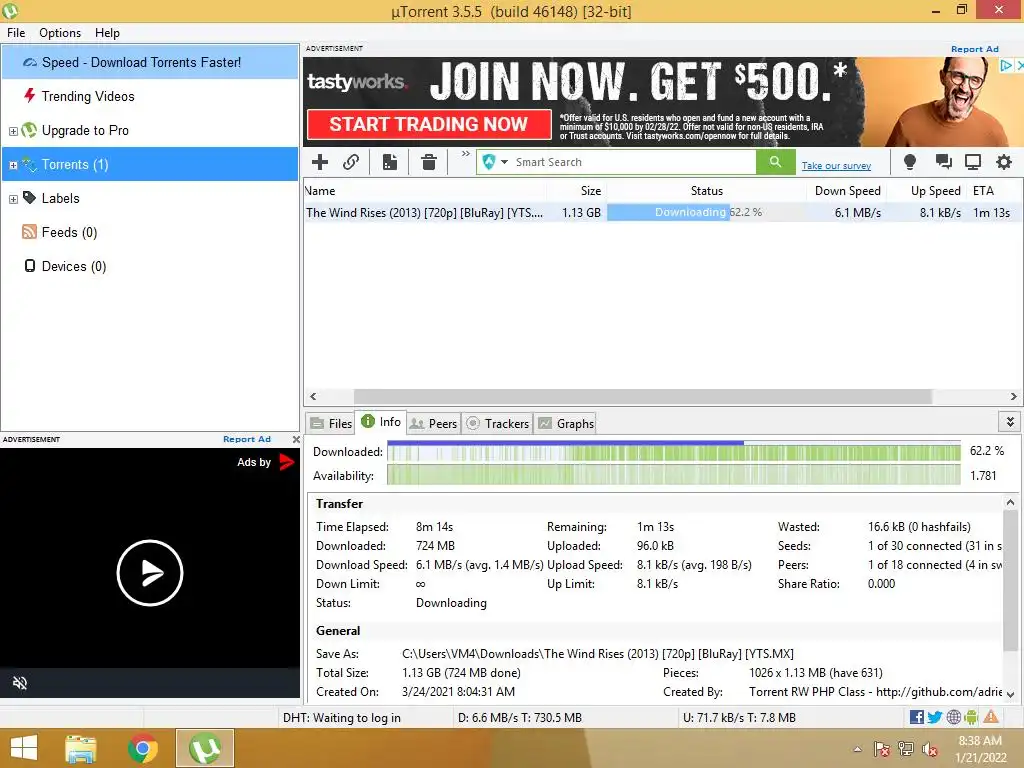Click Report Ad above top banner
1024x768 pixels.
click(x=974, y=49)
